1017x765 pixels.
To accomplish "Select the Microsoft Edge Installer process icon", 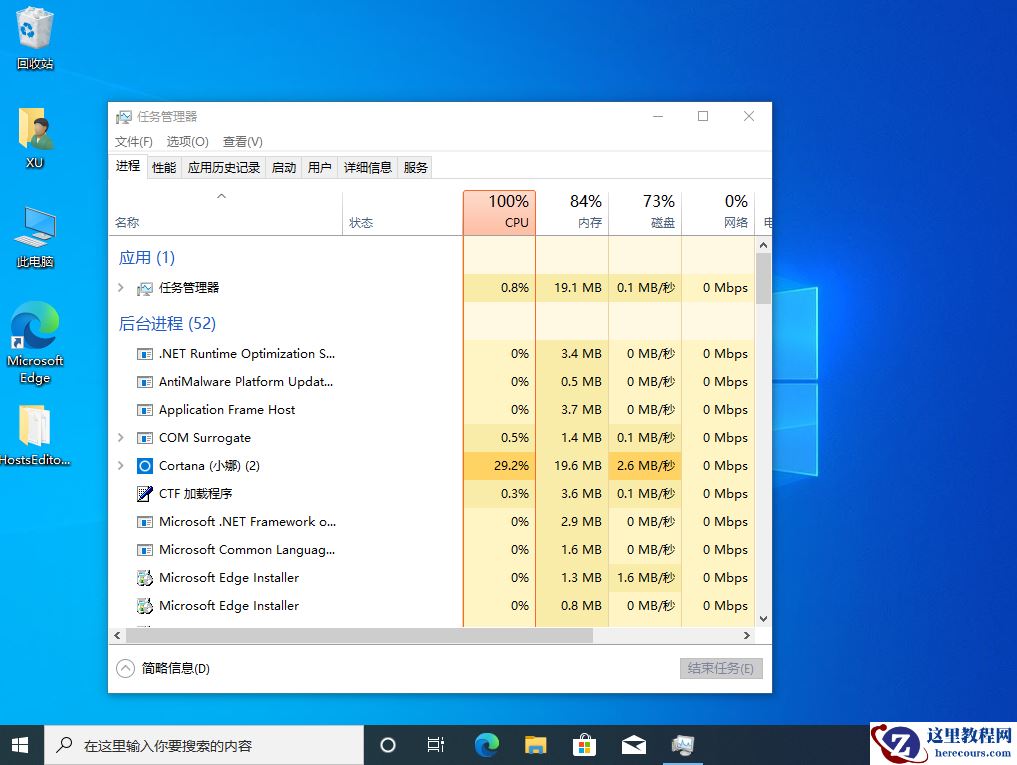I will click(x=143, y=577).
